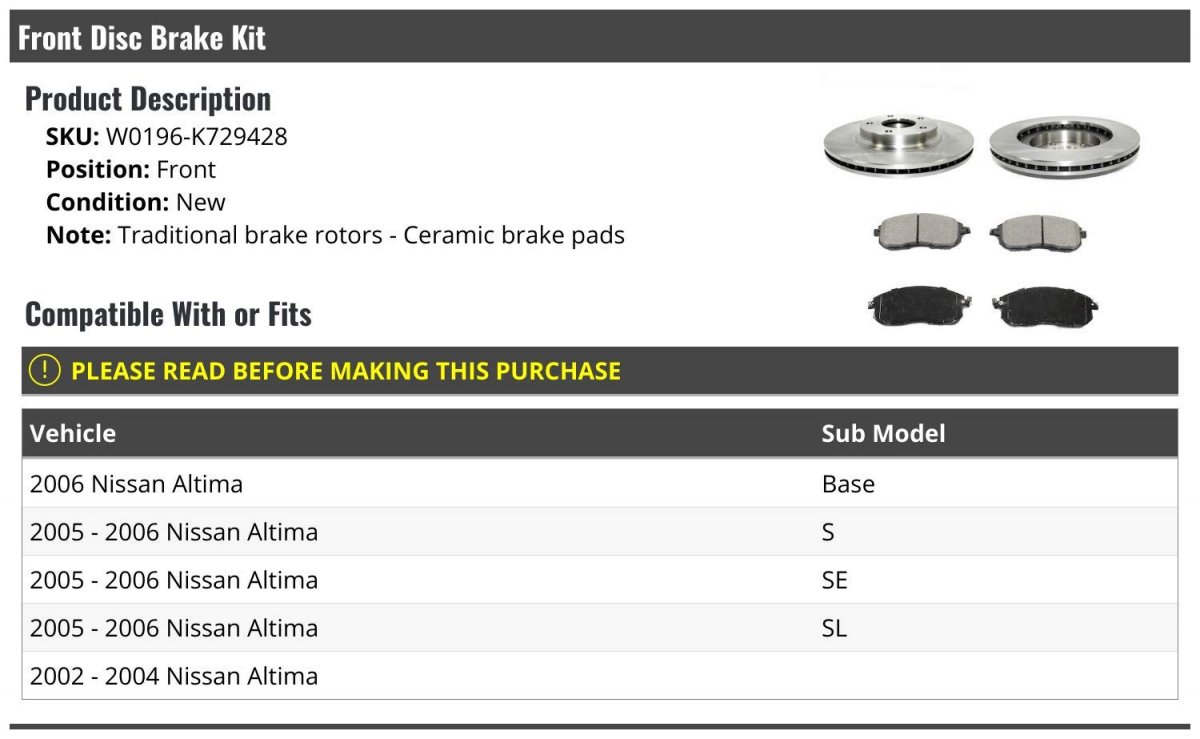Image resolution: width=1200 pixels, height=739 pixels.
Task: Click the lower-left black brake pad image
Action: pos(919,306)
